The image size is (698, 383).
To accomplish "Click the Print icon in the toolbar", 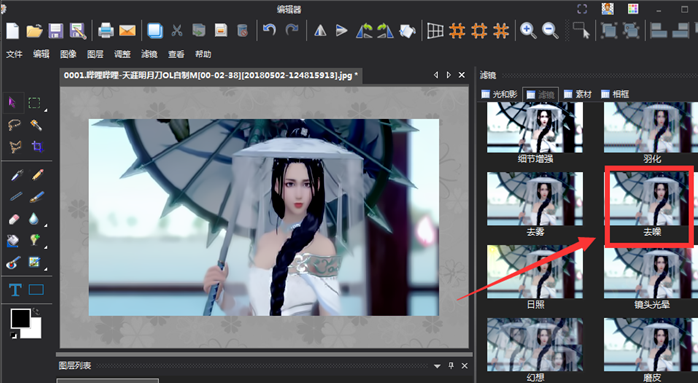I will click(x=106, y=30).
